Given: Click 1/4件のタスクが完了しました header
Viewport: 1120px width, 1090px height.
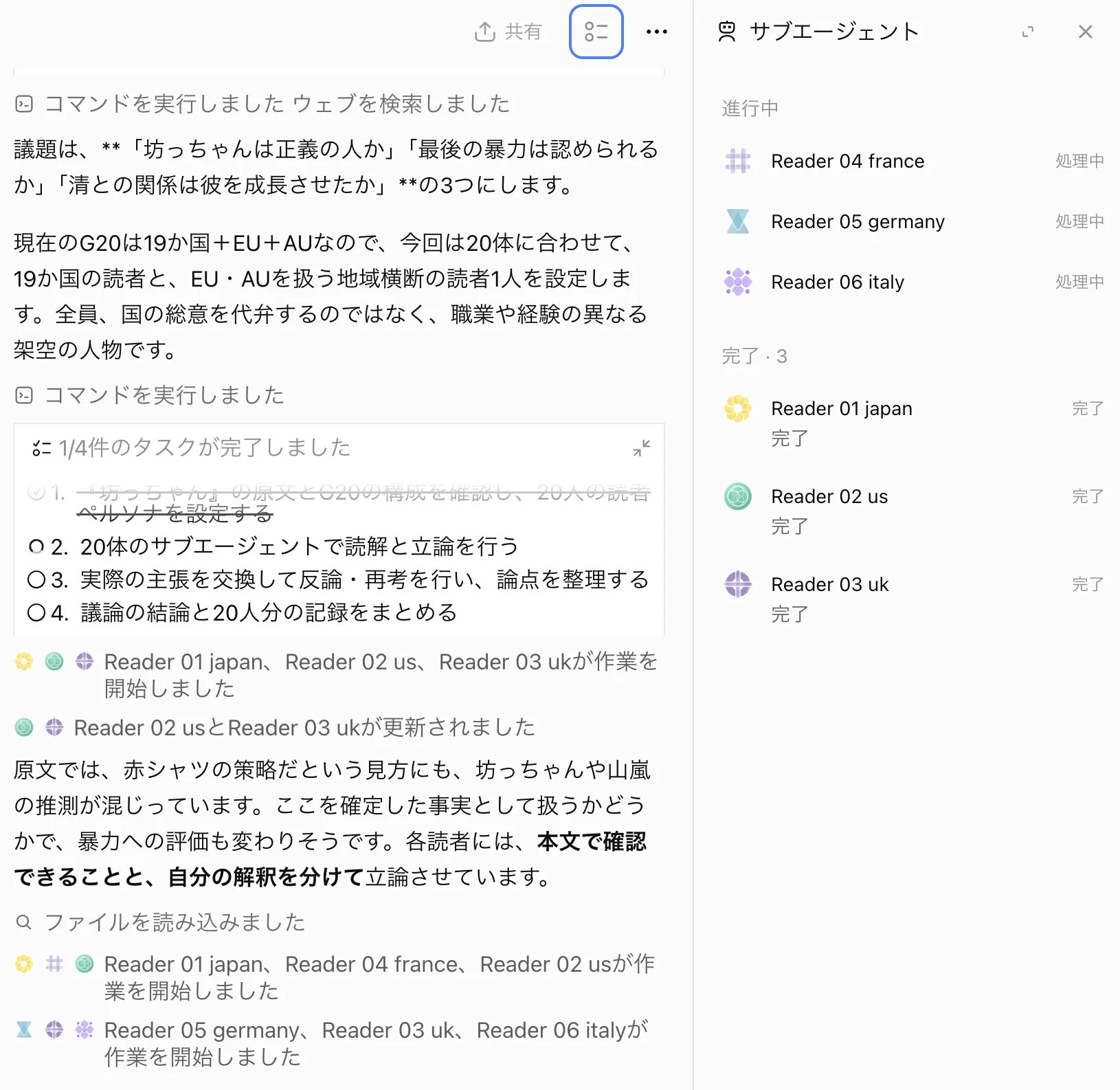Looking at the screenshot, I should tap(205, 448).
